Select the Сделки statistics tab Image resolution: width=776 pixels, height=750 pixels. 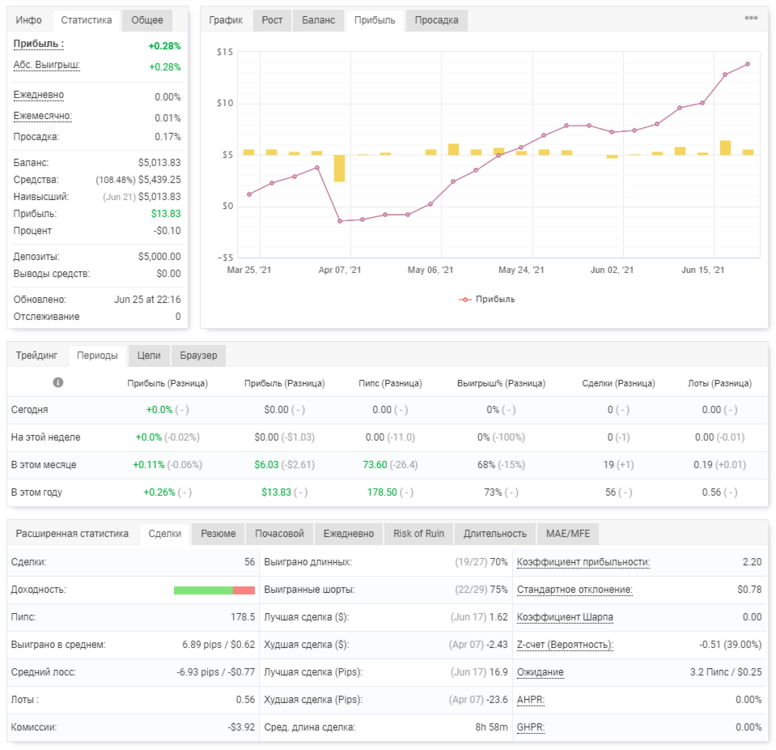click(165, 534)
